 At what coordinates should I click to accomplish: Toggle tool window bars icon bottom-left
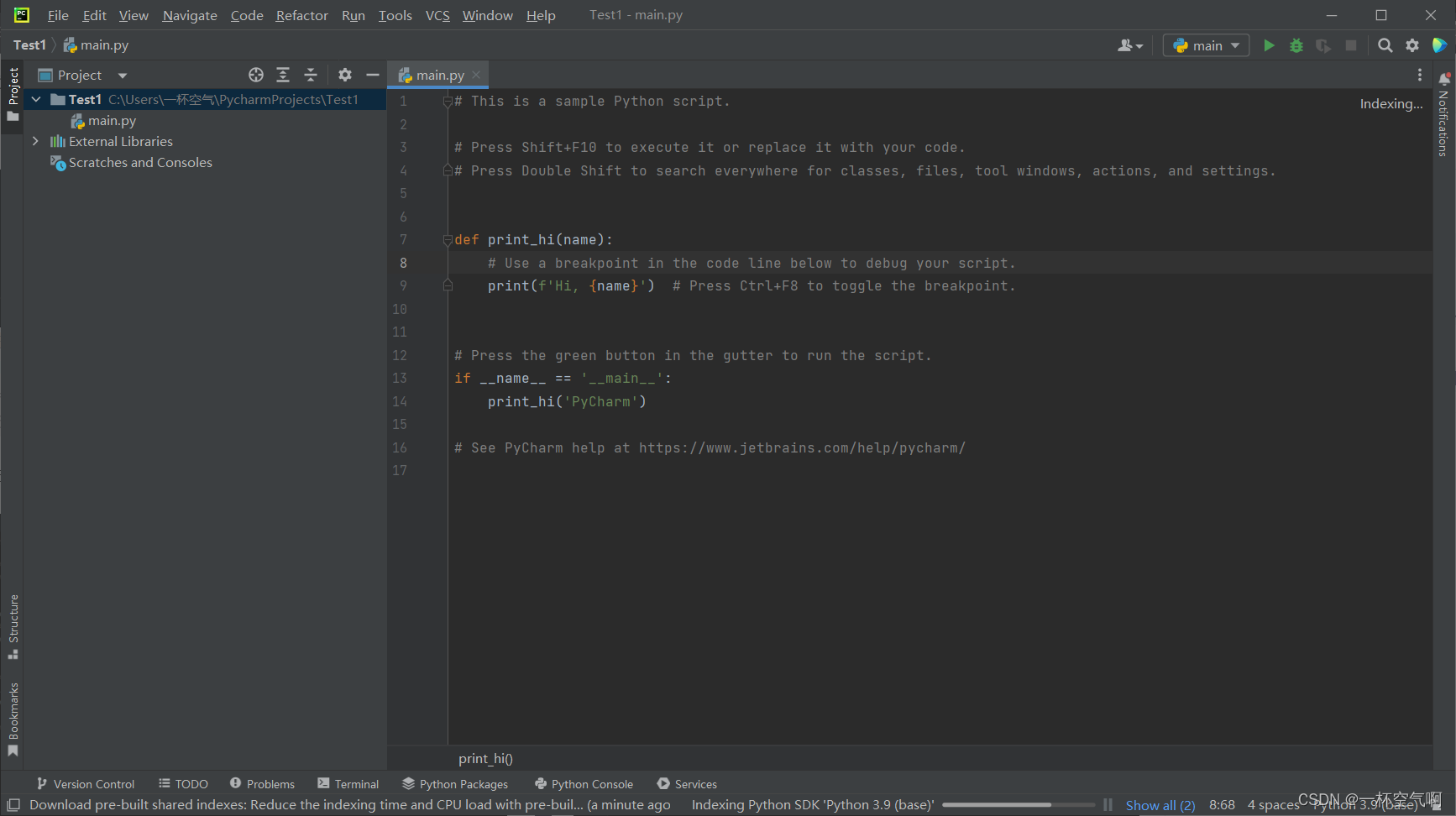(x=13, y=804)
